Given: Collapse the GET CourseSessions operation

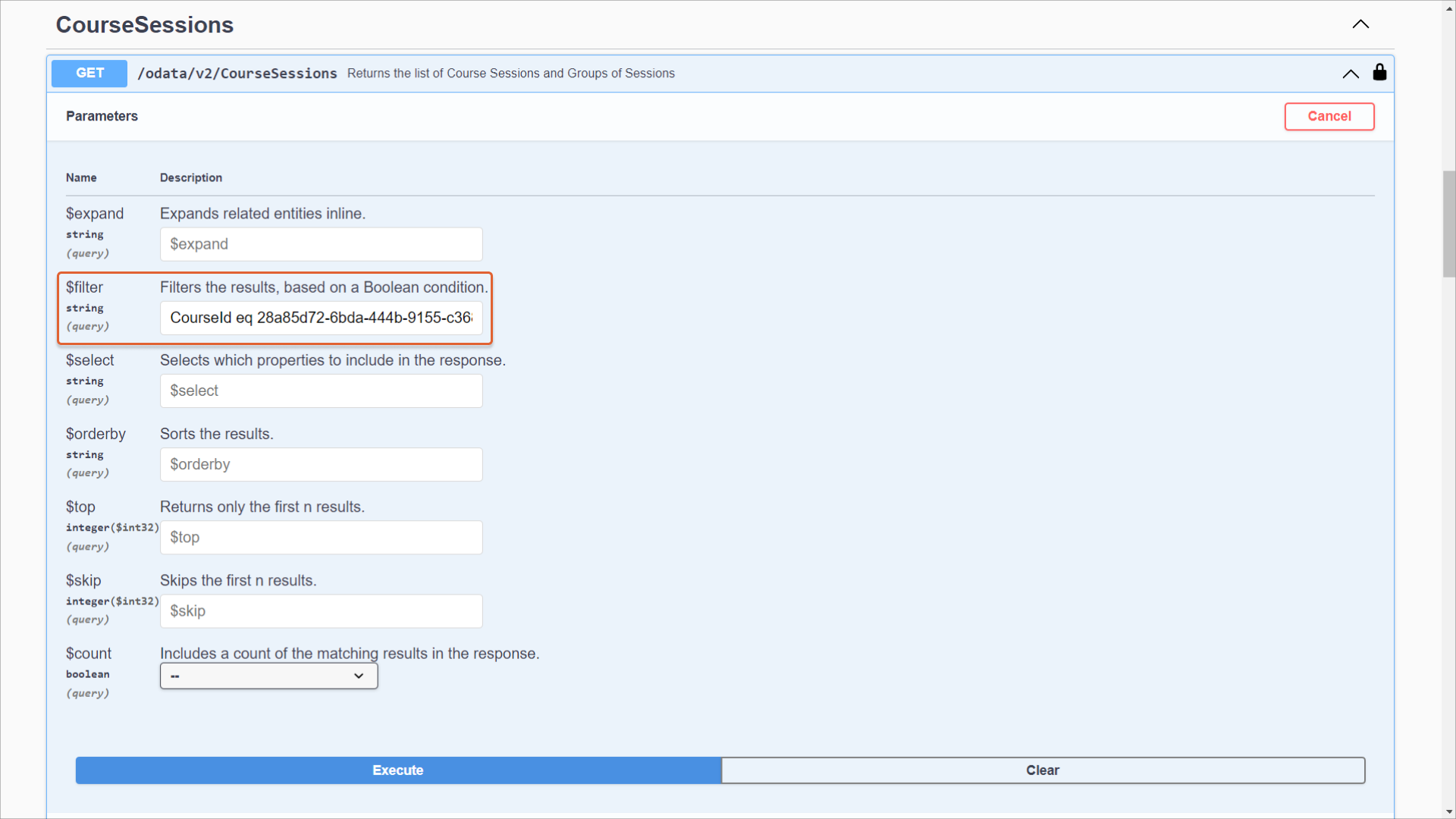Looking at the screenshot, I should tap(1350, 74).
